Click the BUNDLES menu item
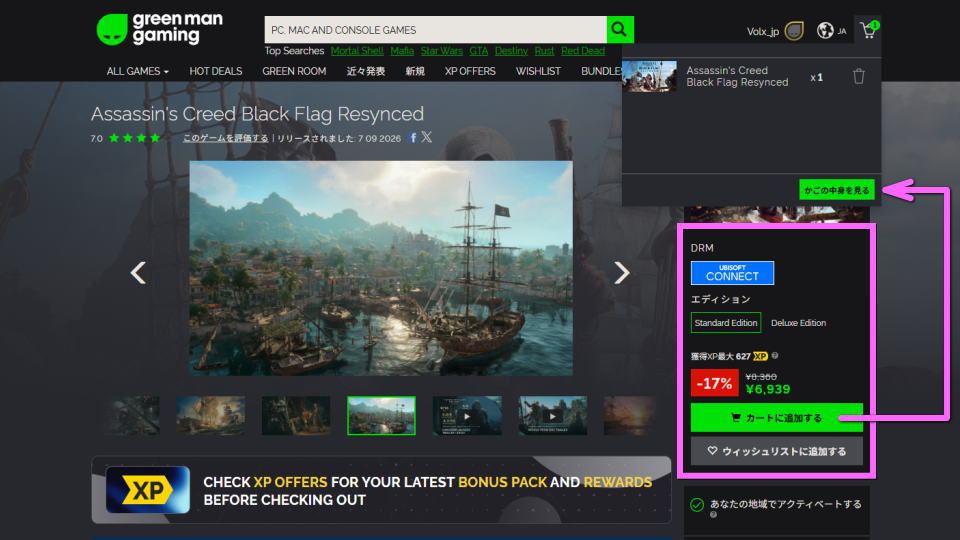 pyautogui.click(x=601, y=71)
